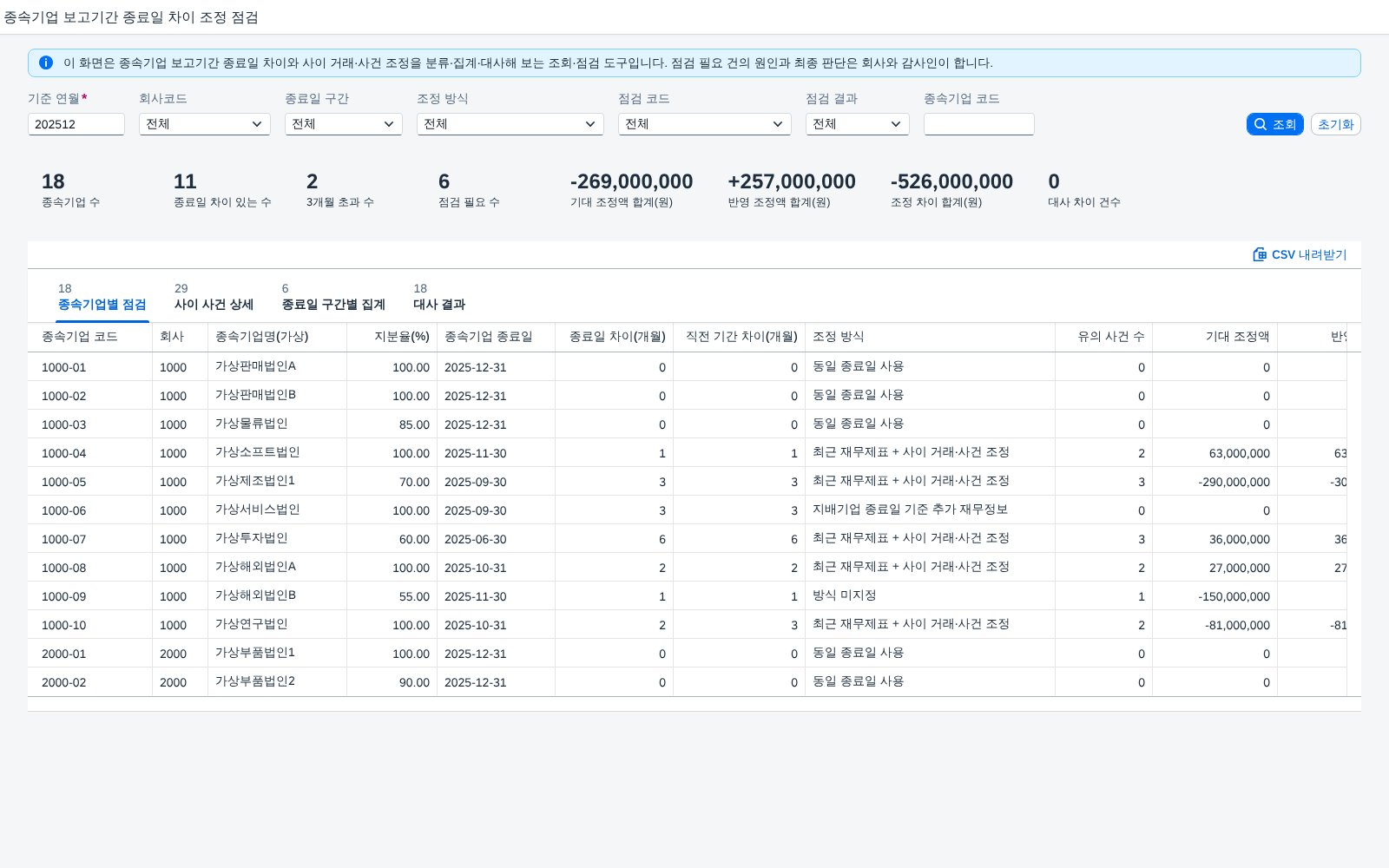Viewport: 1389px width, 868px height.
Task: Click the 85.00 ownership ratio cell
Action: pos(392,424)
